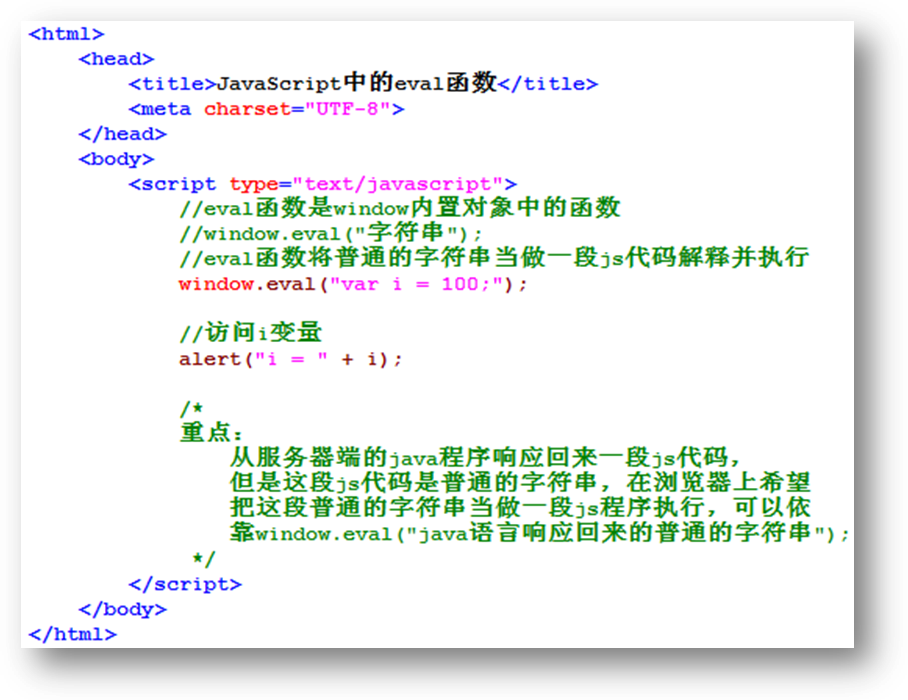Click the title text 'JavaScript中的eval函数'

(357, 84)
